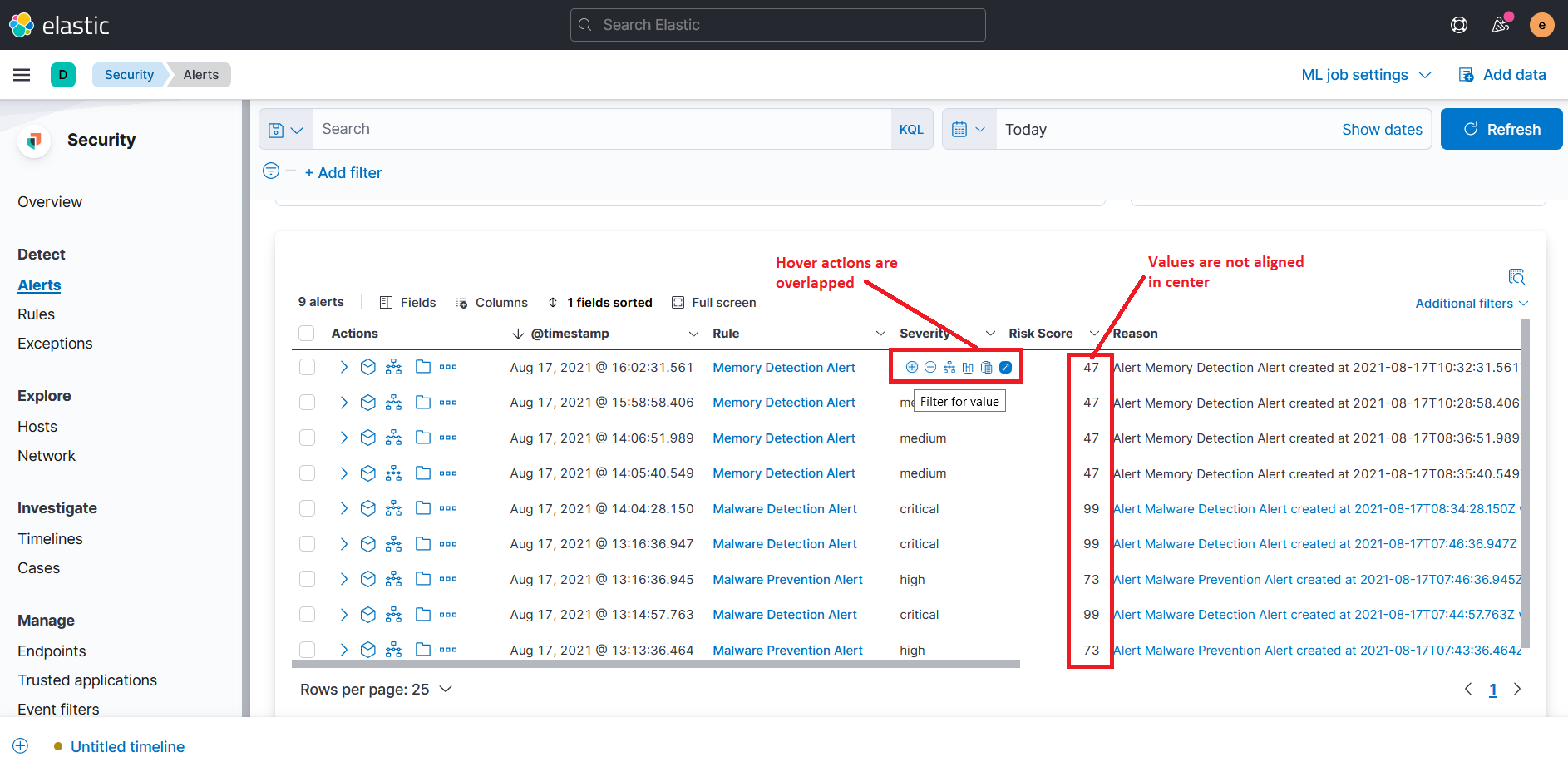Open the ML job settings dropdown
Screen dimensions: 1568x767
pyautogui.click(x=1366, y=75)
